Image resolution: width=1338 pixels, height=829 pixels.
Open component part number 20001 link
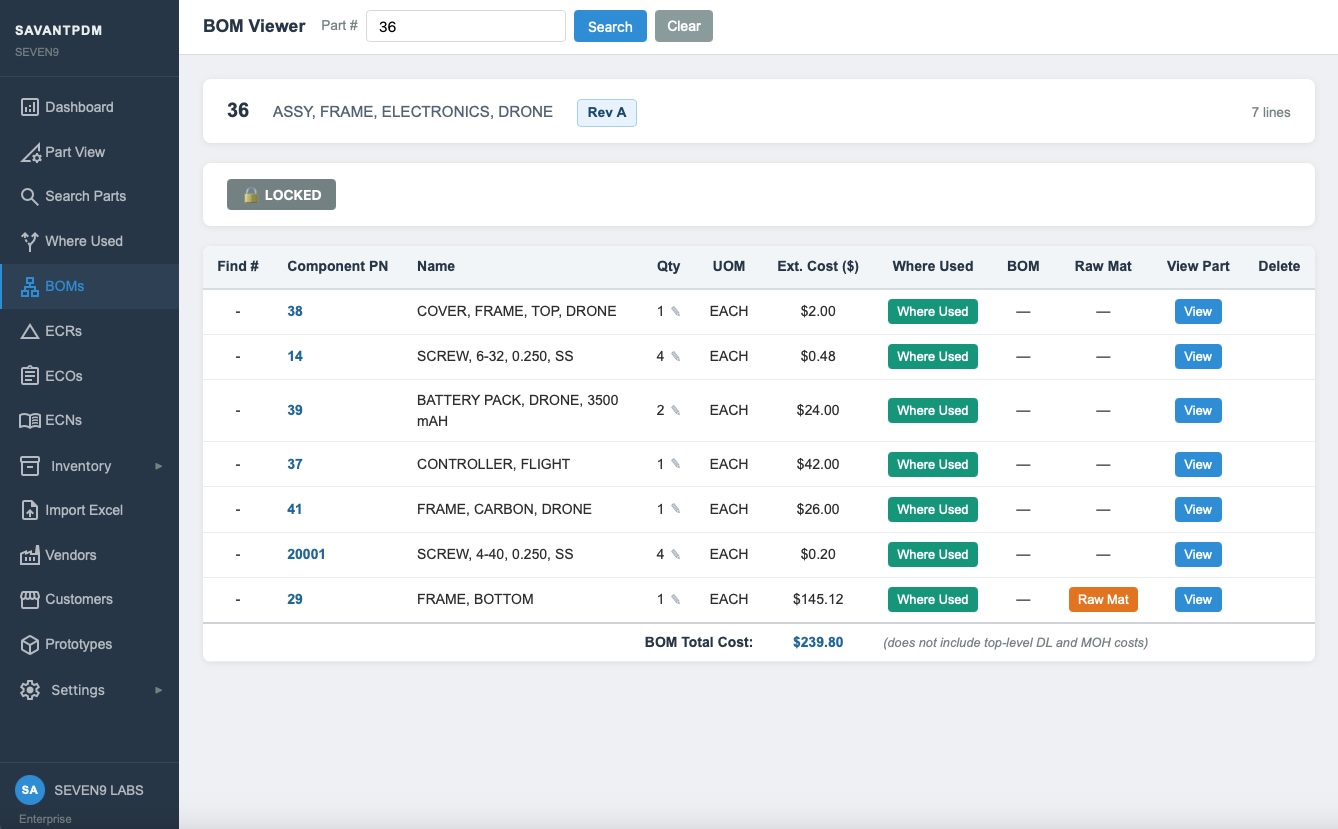coord(306,554)
